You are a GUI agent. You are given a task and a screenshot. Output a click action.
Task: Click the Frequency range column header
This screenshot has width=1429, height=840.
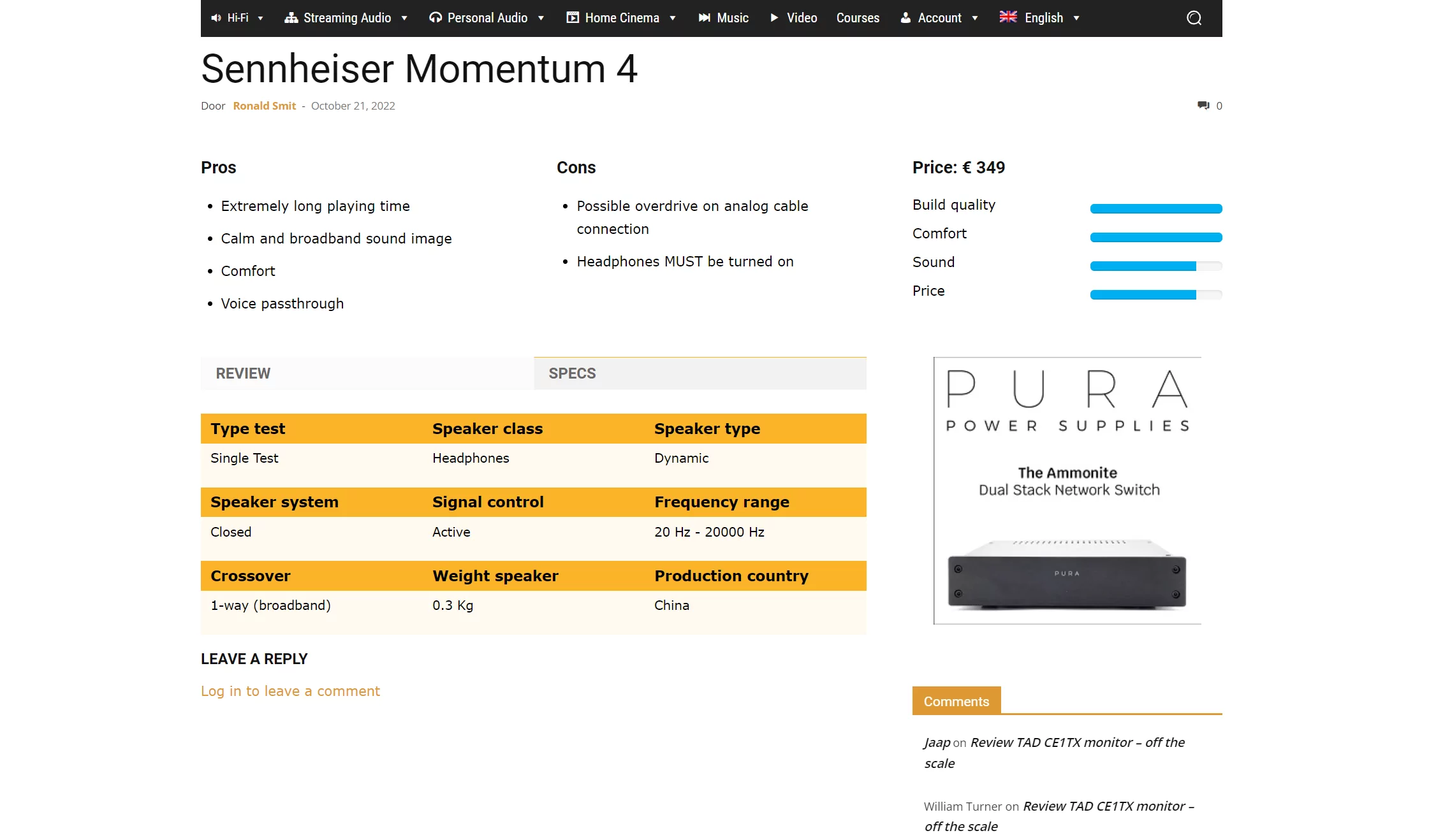point(722,502)
